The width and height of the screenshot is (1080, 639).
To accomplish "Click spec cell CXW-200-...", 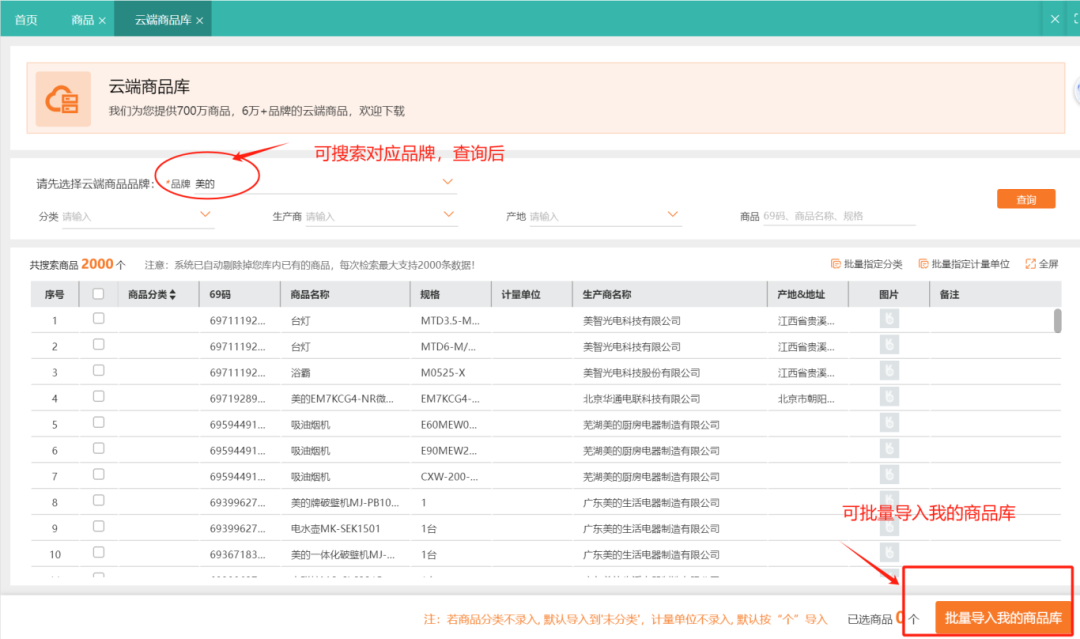I will tap(449, 476).
